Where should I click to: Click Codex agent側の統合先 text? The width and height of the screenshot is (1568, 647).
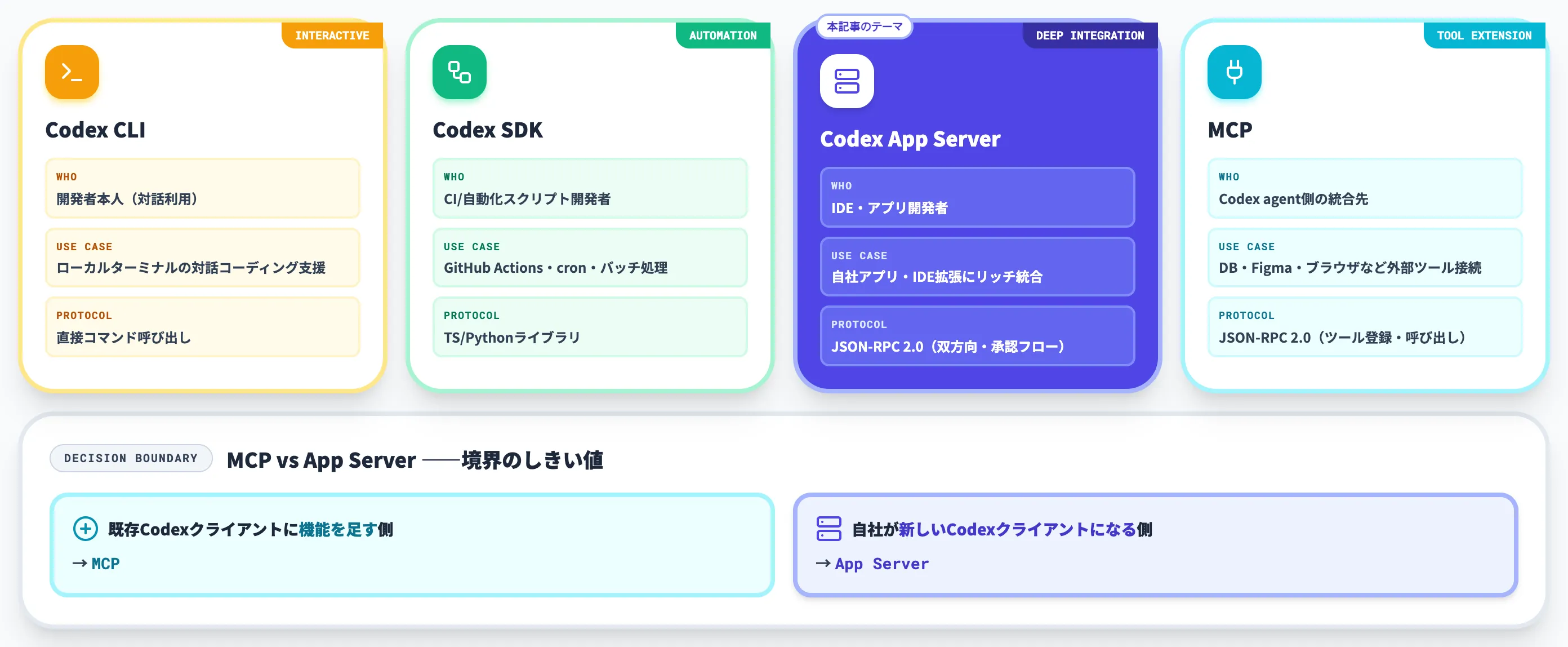(1294, 199)
